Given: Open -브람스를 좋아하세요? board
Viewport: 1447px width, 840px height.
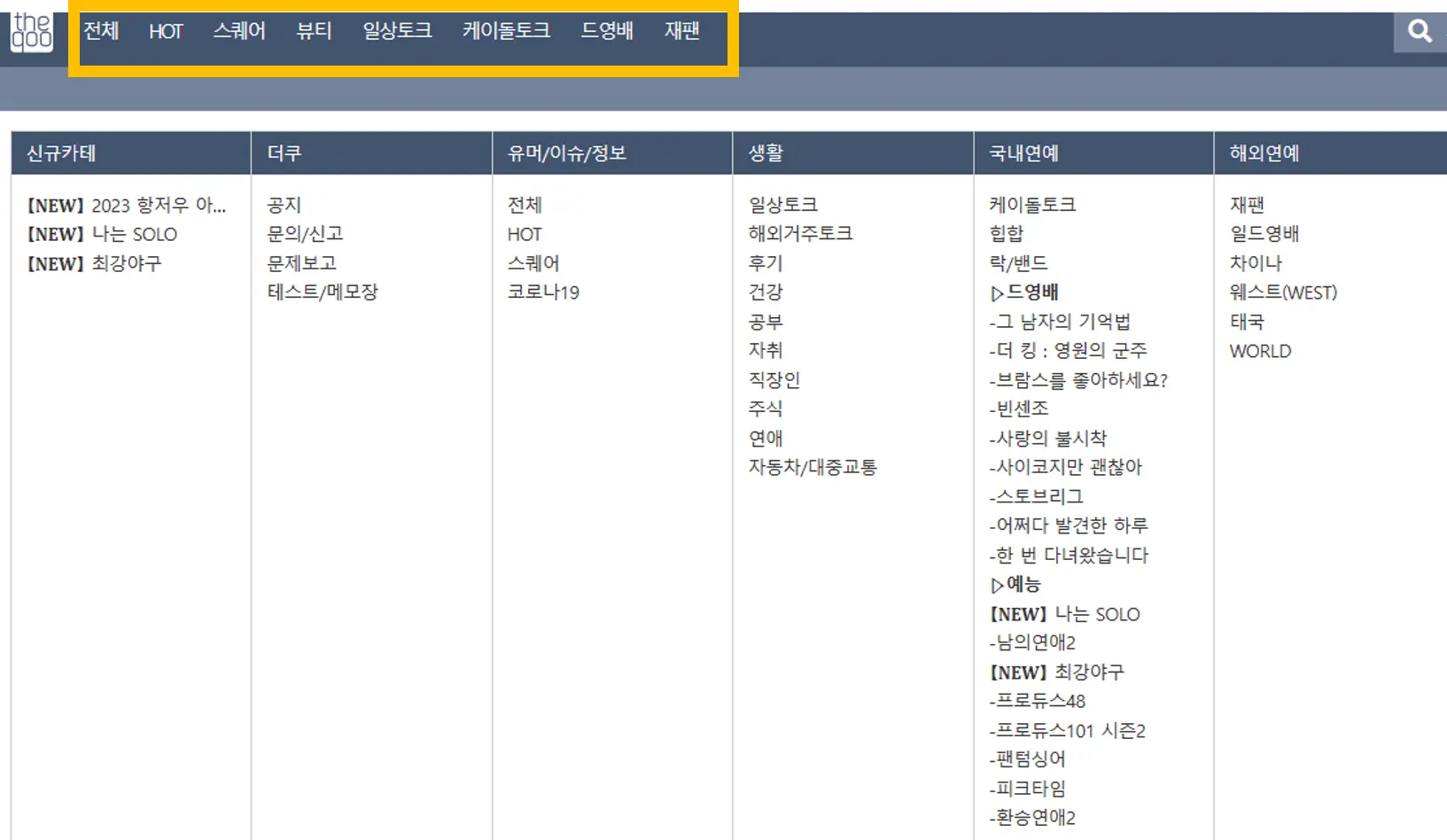Looking at the screenshot, I should (x=1078, y=380).
